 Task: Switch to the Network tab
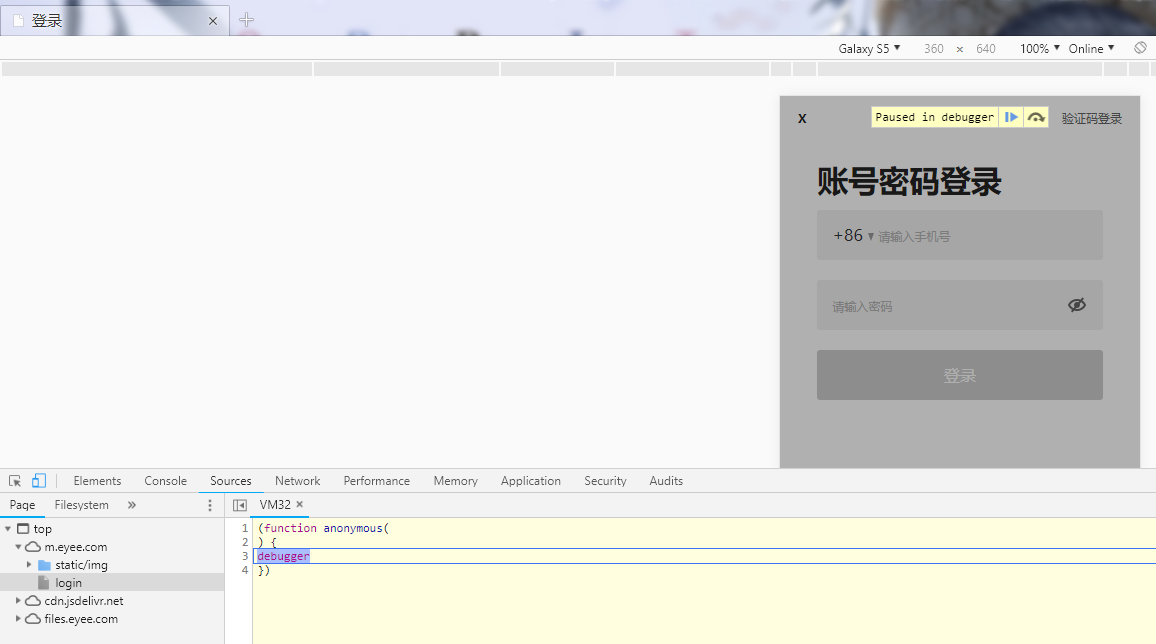pos(297,480)
